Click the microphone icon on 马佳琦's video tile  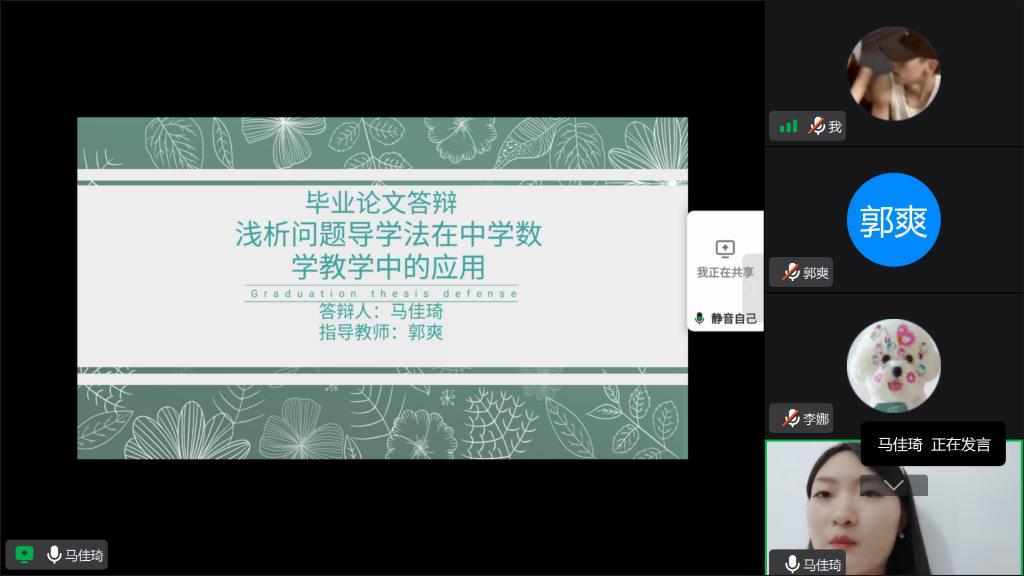791,564
